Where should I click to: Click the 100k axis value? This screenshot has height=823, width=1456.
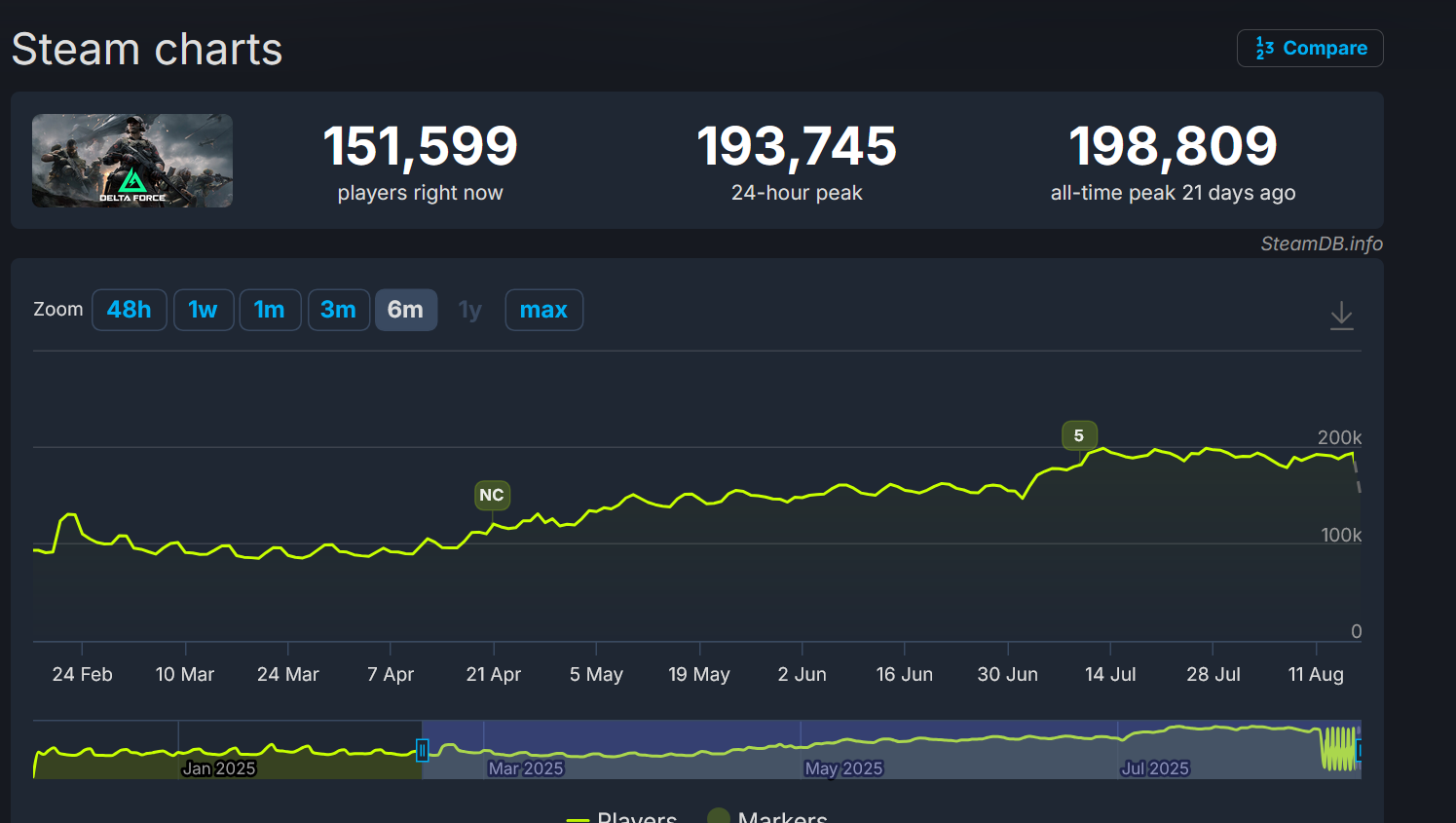coord(1341,535)
